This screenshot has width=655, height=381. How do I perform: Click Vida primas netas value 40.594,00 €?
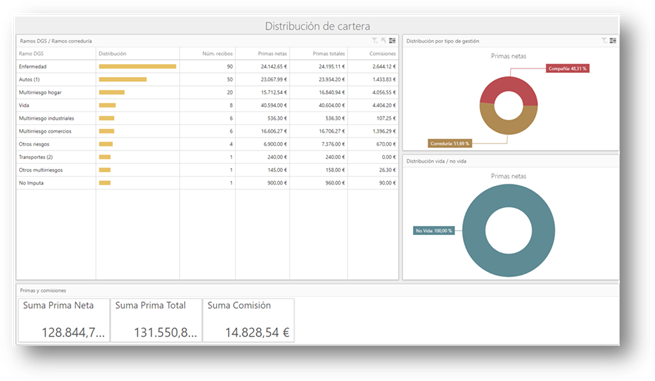[x=274, y=105]
